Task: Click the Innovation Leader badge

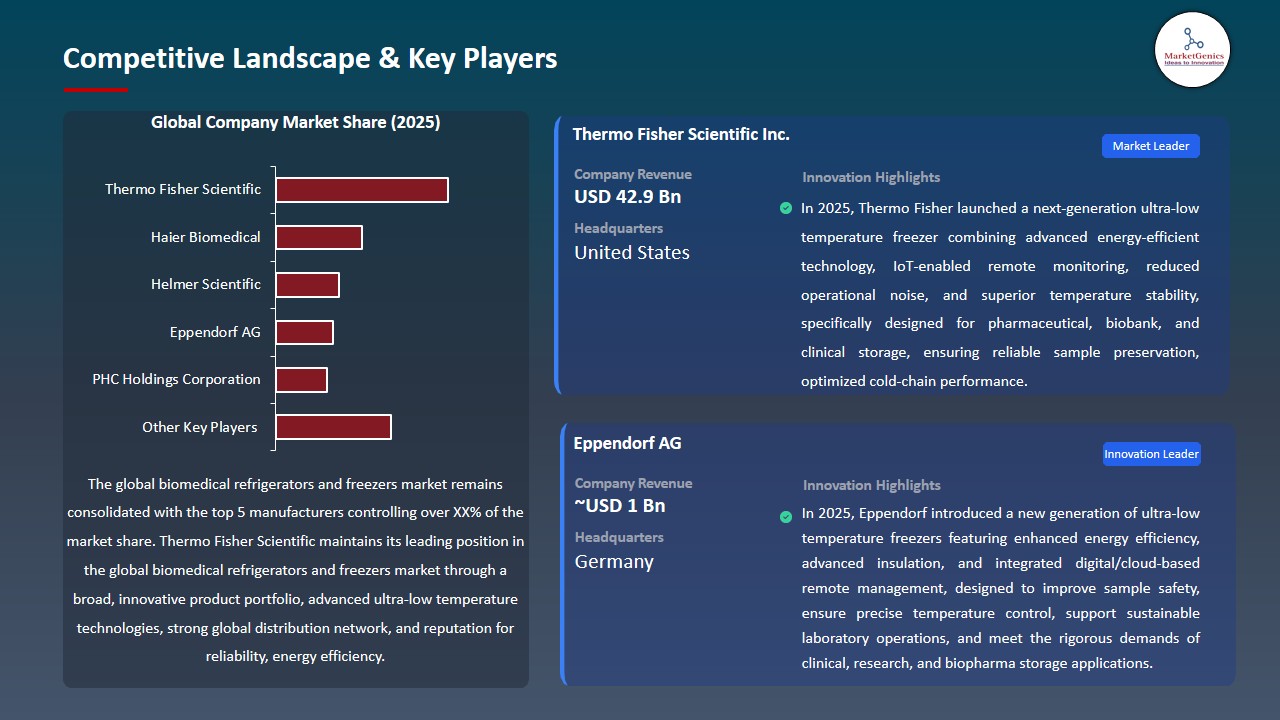Action: click(x=1151, y=454)
